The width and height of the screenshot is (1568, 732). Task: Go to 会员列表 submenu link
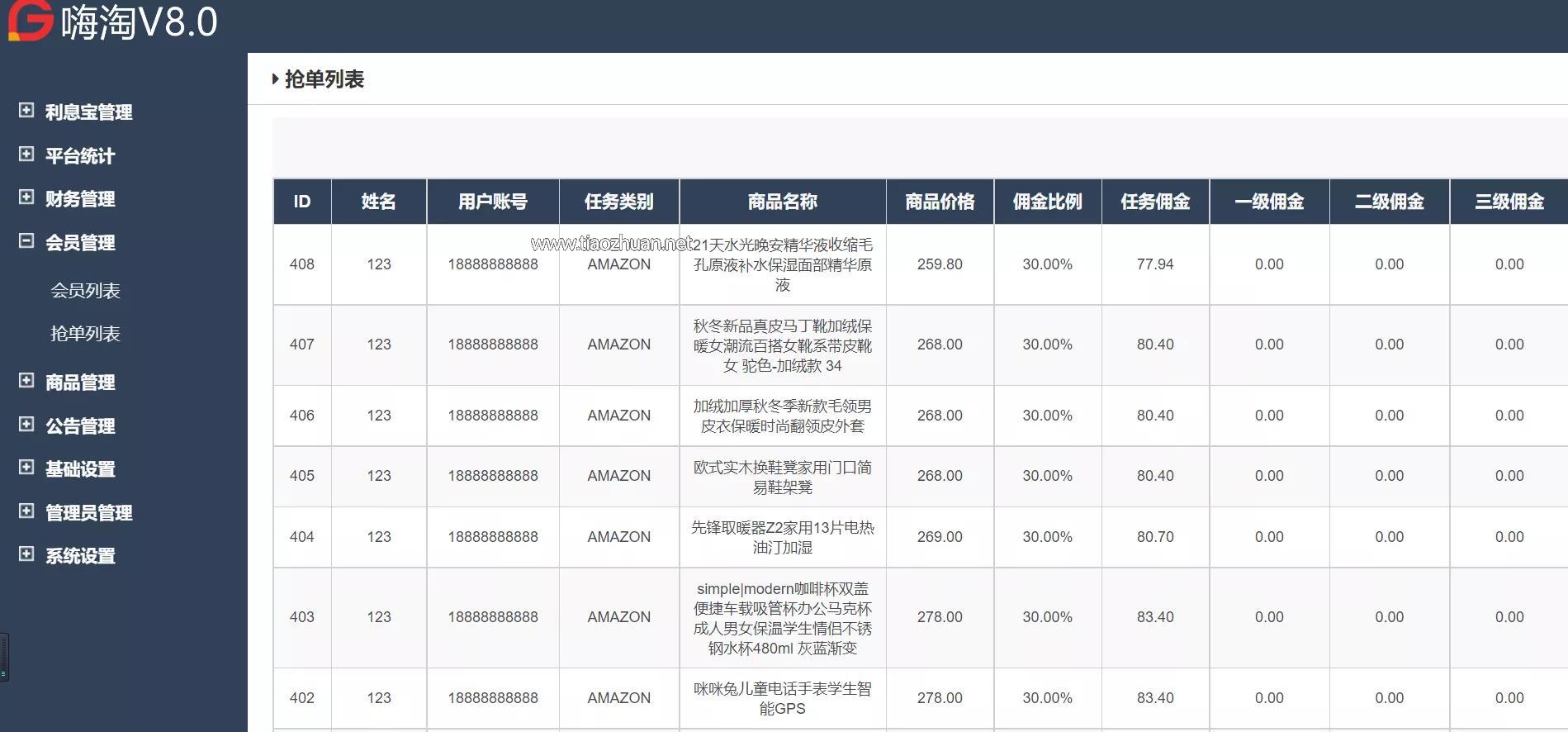point(85,291)
